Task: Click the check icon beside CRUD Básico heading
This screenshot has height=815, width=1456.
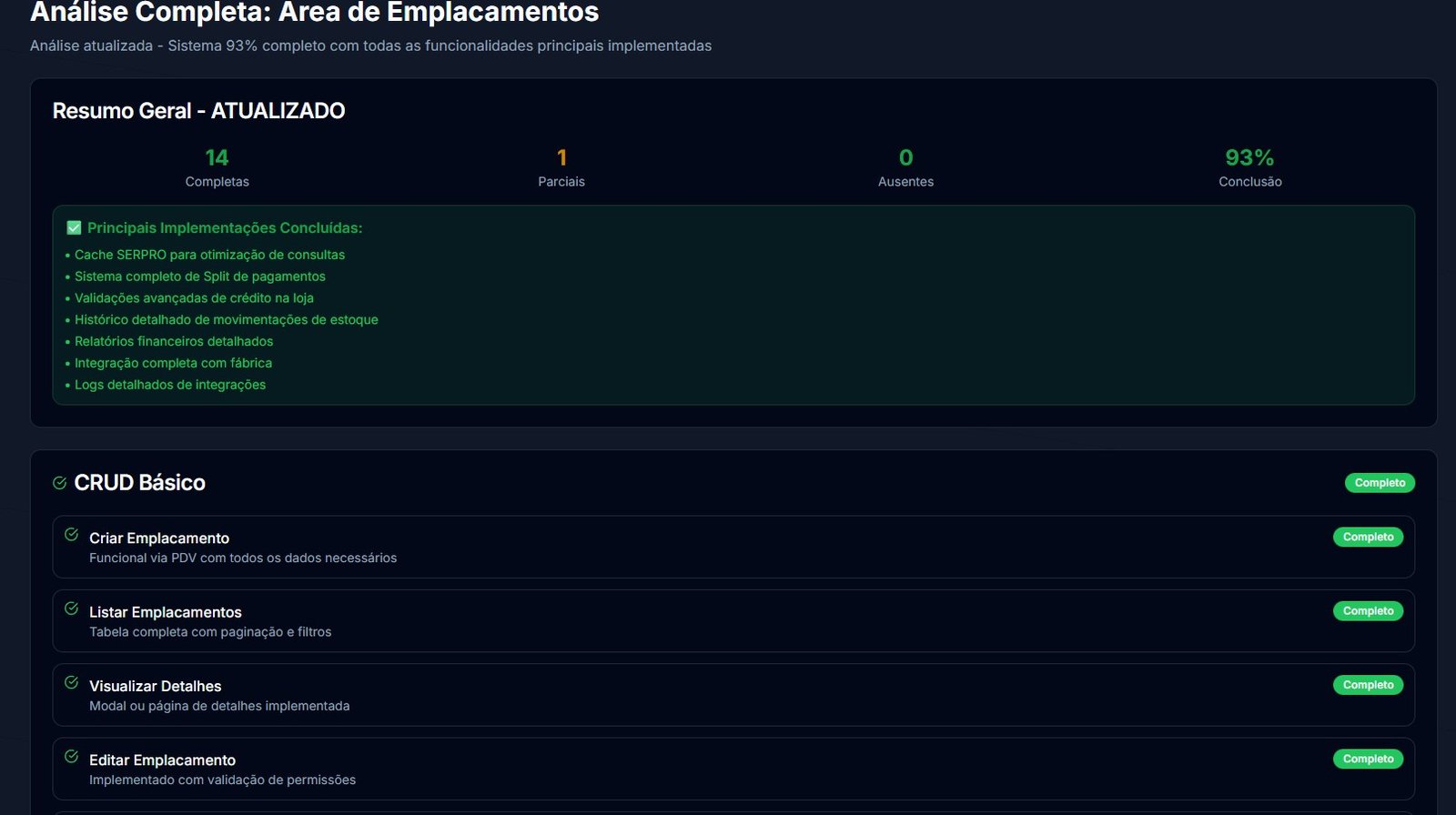Action: point(60,483)
